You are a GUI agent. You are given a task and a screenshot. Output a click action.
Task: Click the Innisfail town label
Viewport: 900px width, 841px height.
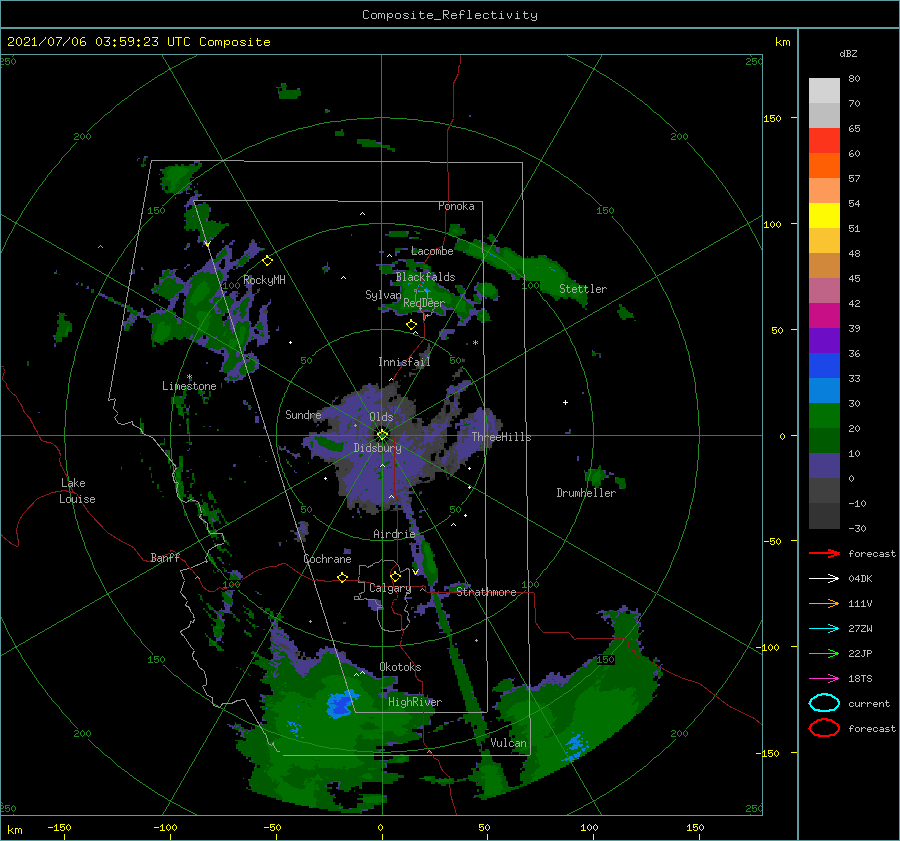pyautogui.click(x=404, y=362)
